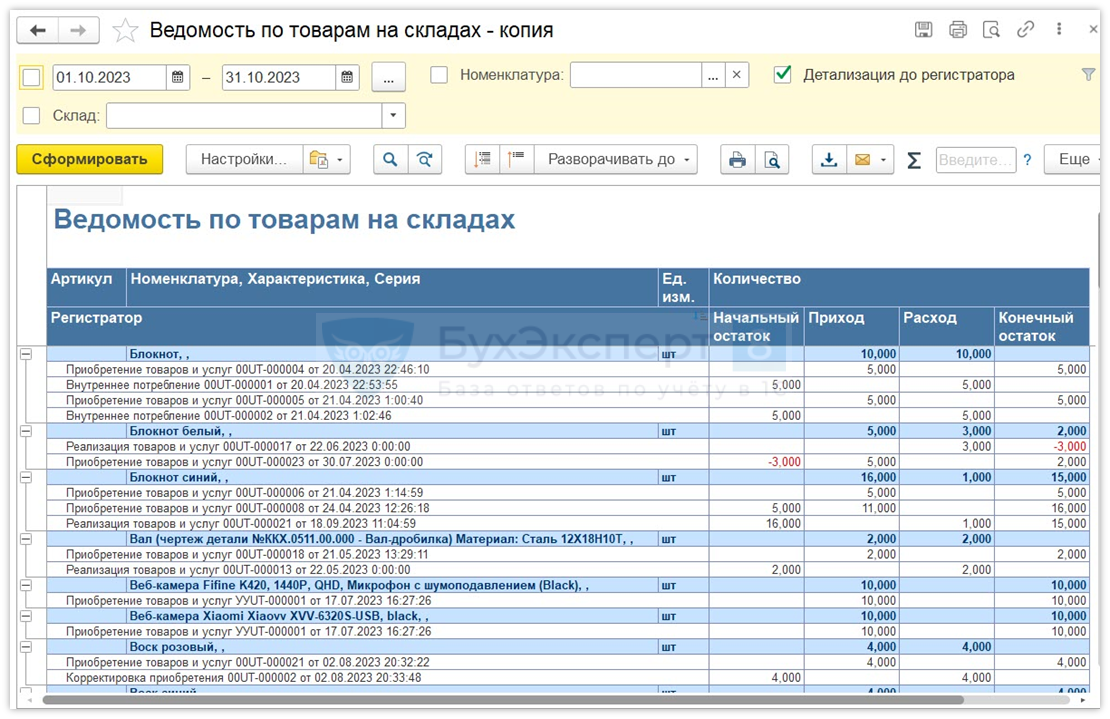Viewport: 1110px width, 719px height.
Task: Open calendar picker for start date 01.10.2023
Action: pyautogui.click(x=178, y=77)
